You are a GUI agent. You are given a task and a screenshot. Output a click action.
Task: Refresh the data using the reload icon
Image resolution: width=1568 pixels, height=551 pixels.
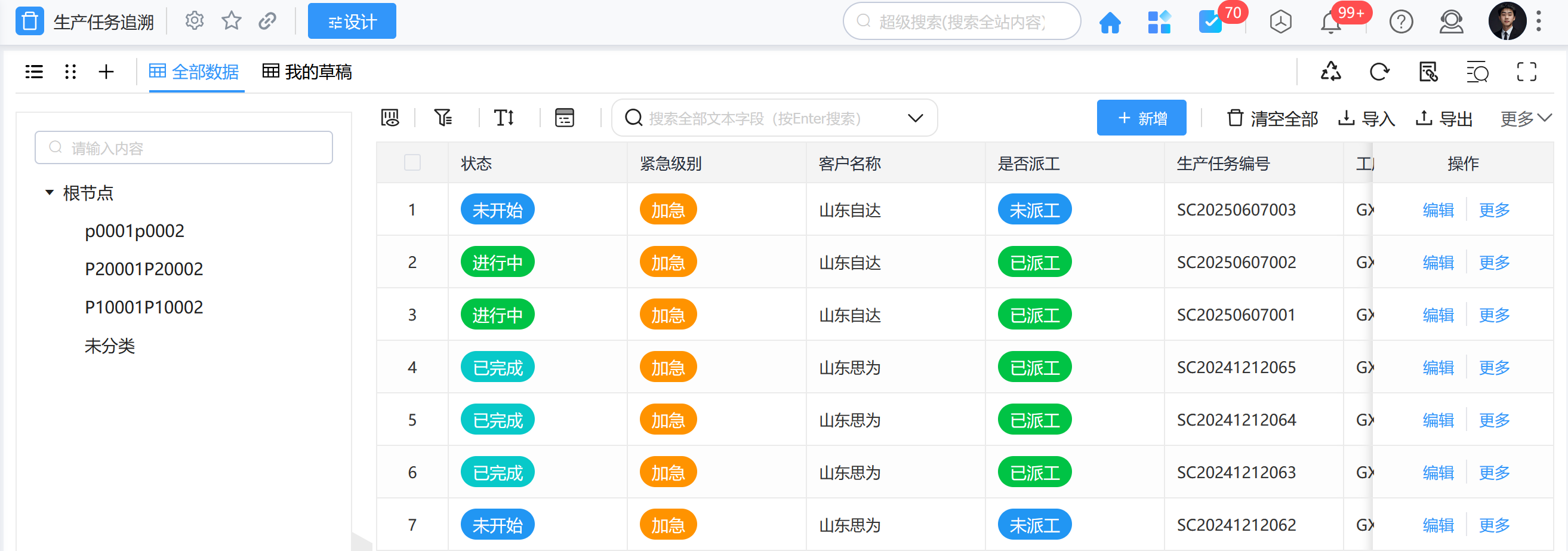[x=1379, y=72]
